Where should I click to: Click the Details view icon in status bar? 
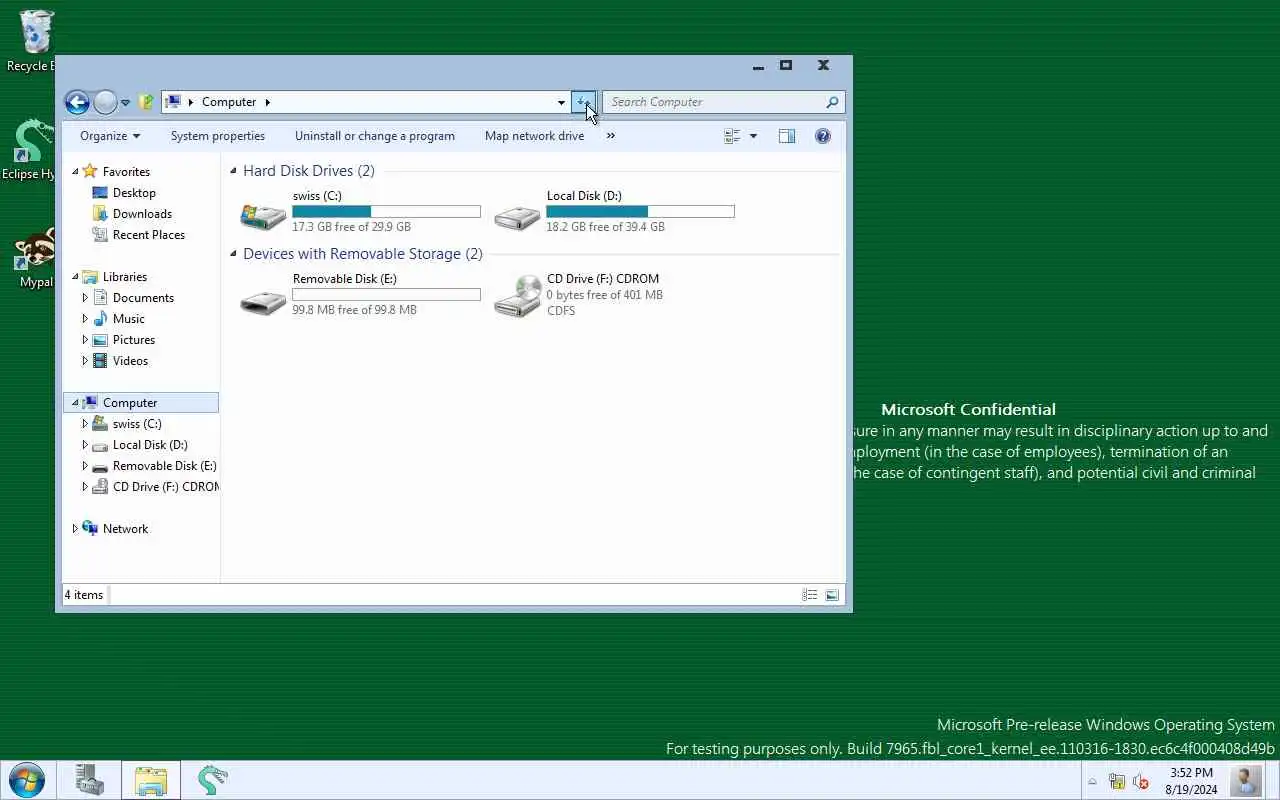pyautogui.click(x=810, y=595)
